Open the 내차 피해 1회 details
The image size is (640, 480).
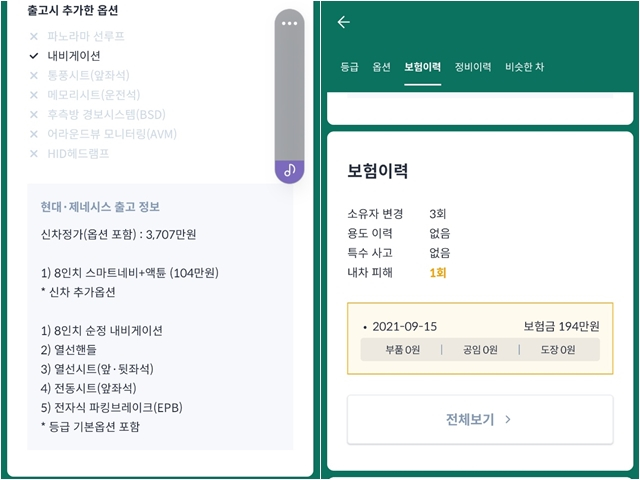438,272
